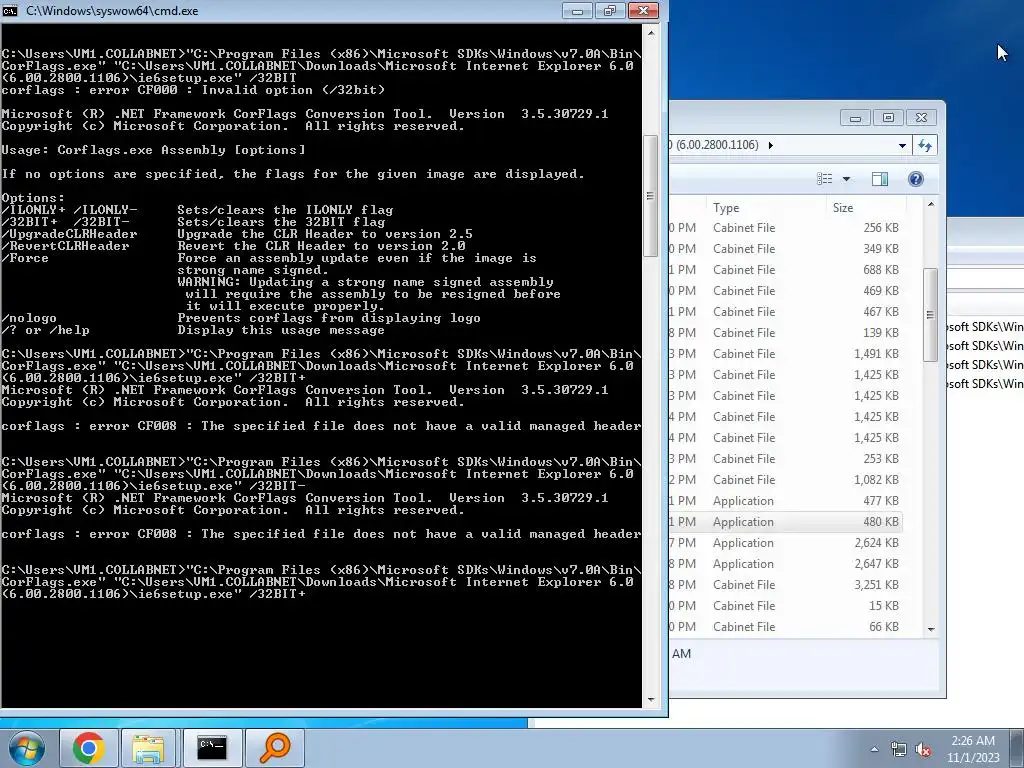The width and height of the screenshot is (1024, 768).
Task: Open Explorer help question mark icon
Action: click(x=916, y=179)
